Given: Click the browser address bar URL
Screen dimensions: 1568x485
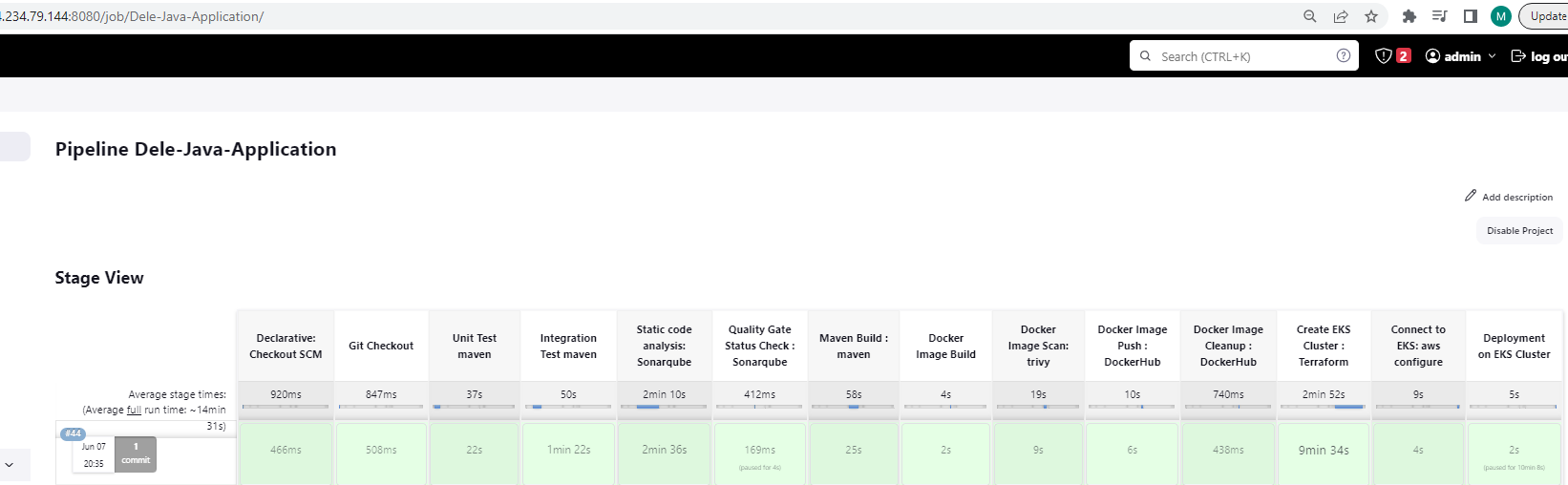Looking at the screenshot, I should tap(132, 16).
